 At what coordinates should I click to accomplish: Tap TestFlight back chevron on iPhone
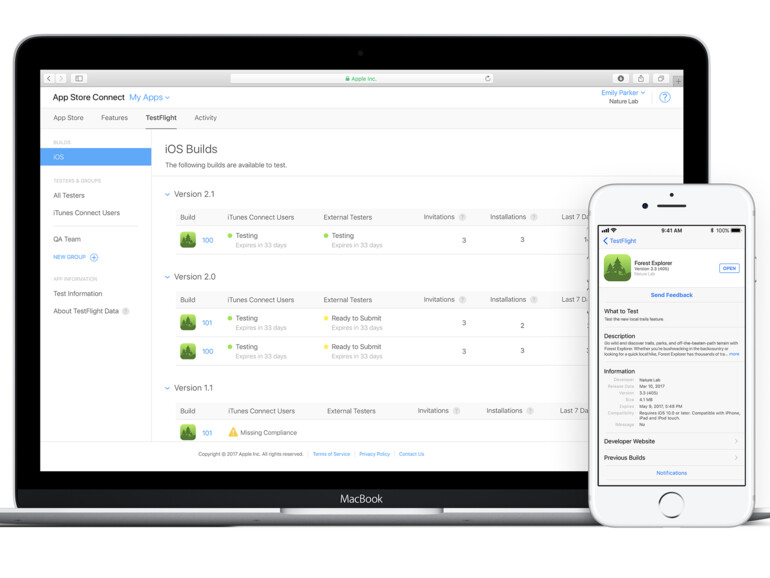tap(605, 241)
